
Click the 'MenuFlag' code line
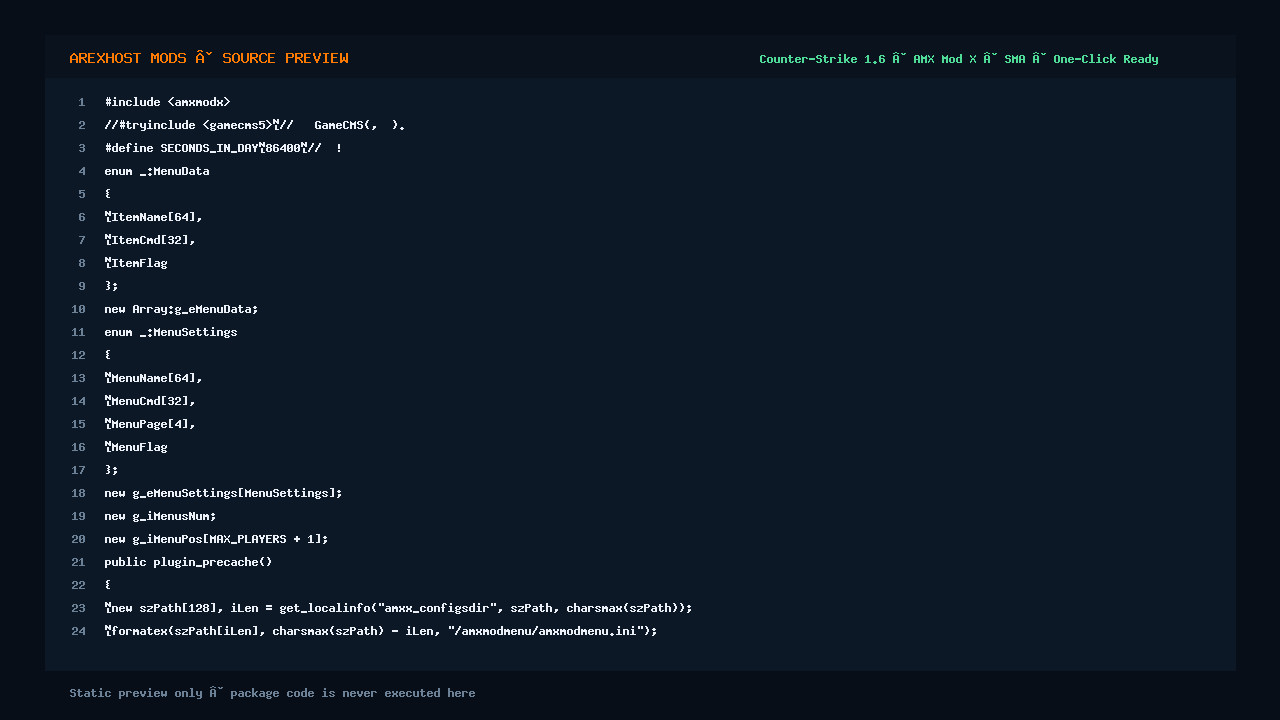136,447
